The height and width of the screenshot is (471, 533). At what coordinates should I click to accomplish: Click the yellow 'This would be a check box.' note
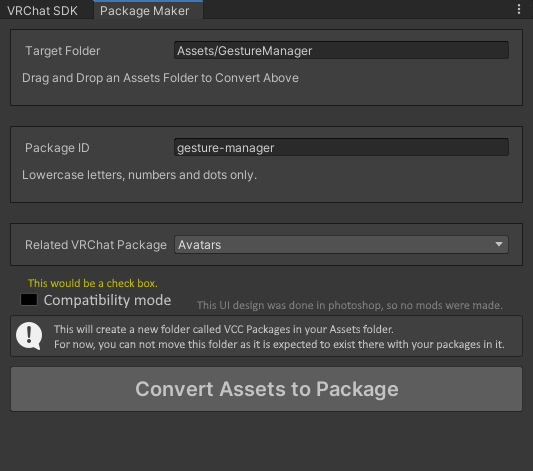93,283
